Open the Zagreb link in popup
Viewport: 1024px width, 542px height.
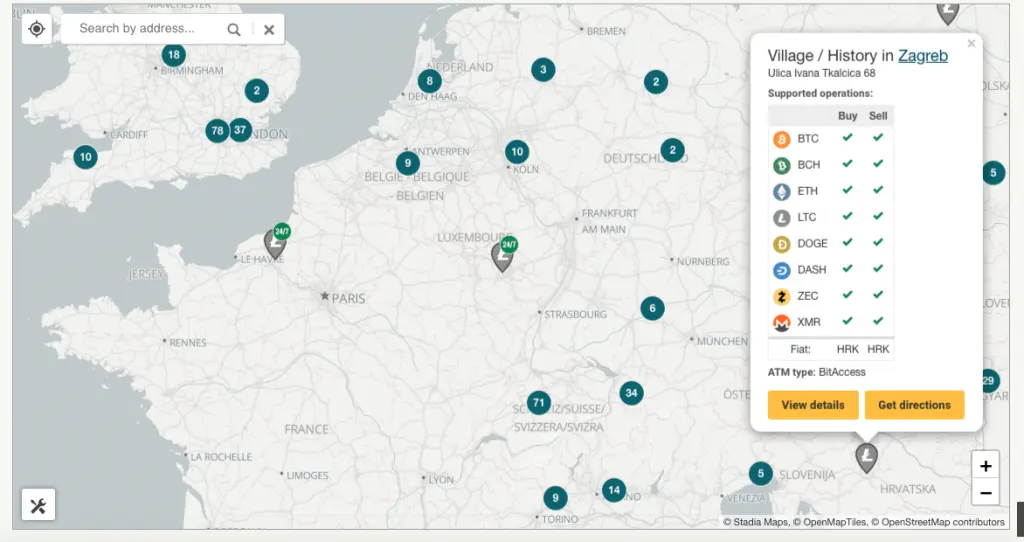point(923,56)
